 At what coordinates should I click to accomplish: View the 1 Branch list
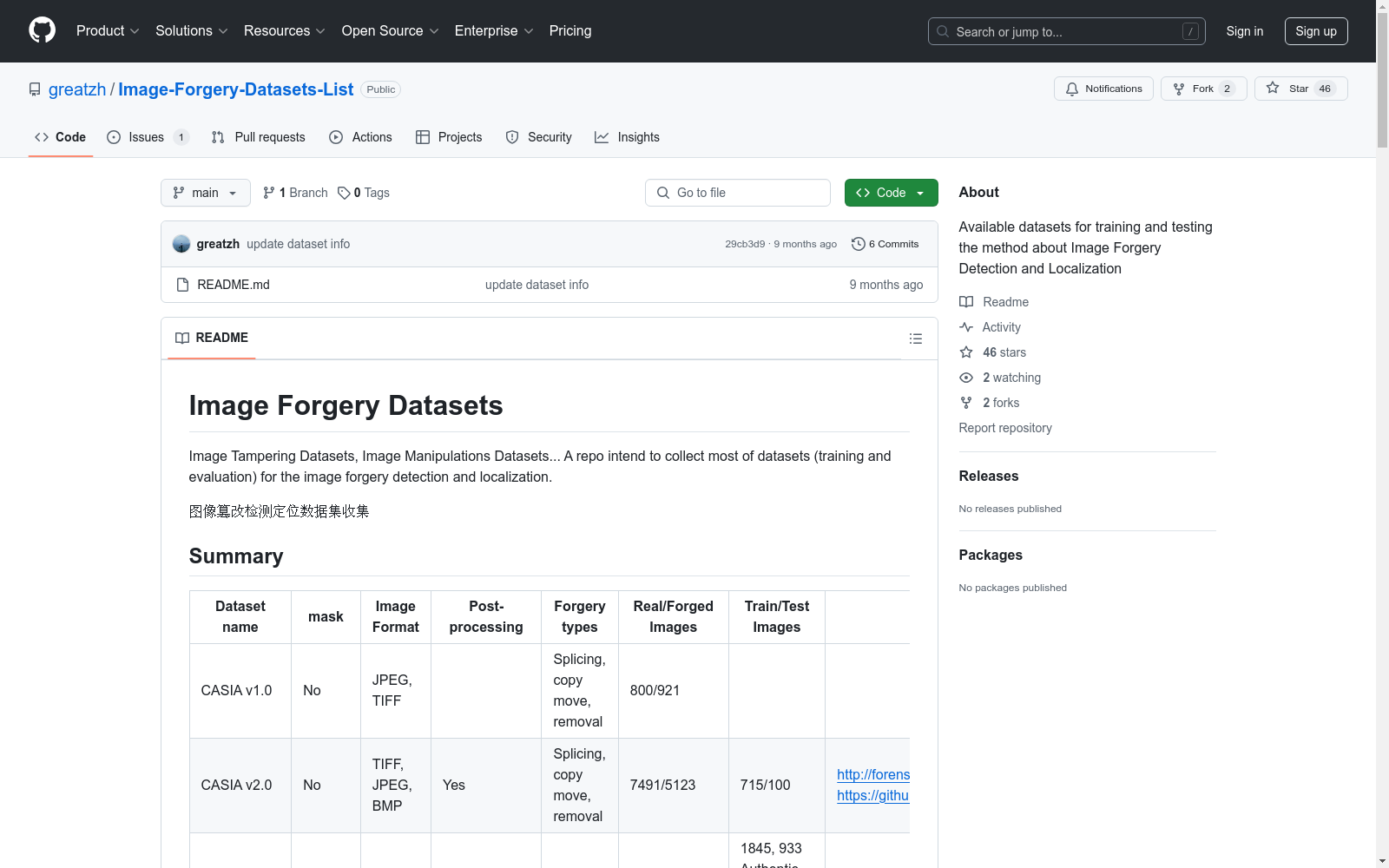[296, 193]
